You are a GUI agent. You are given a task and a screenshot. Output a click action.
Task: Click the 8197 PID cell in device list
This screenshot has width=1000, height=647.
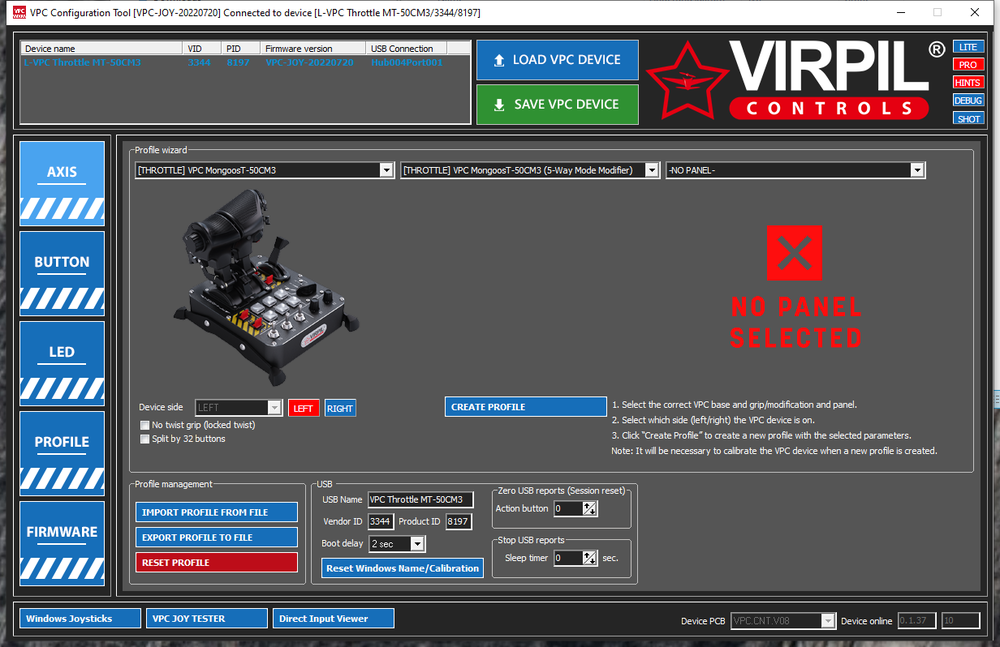tap(238, 63)
